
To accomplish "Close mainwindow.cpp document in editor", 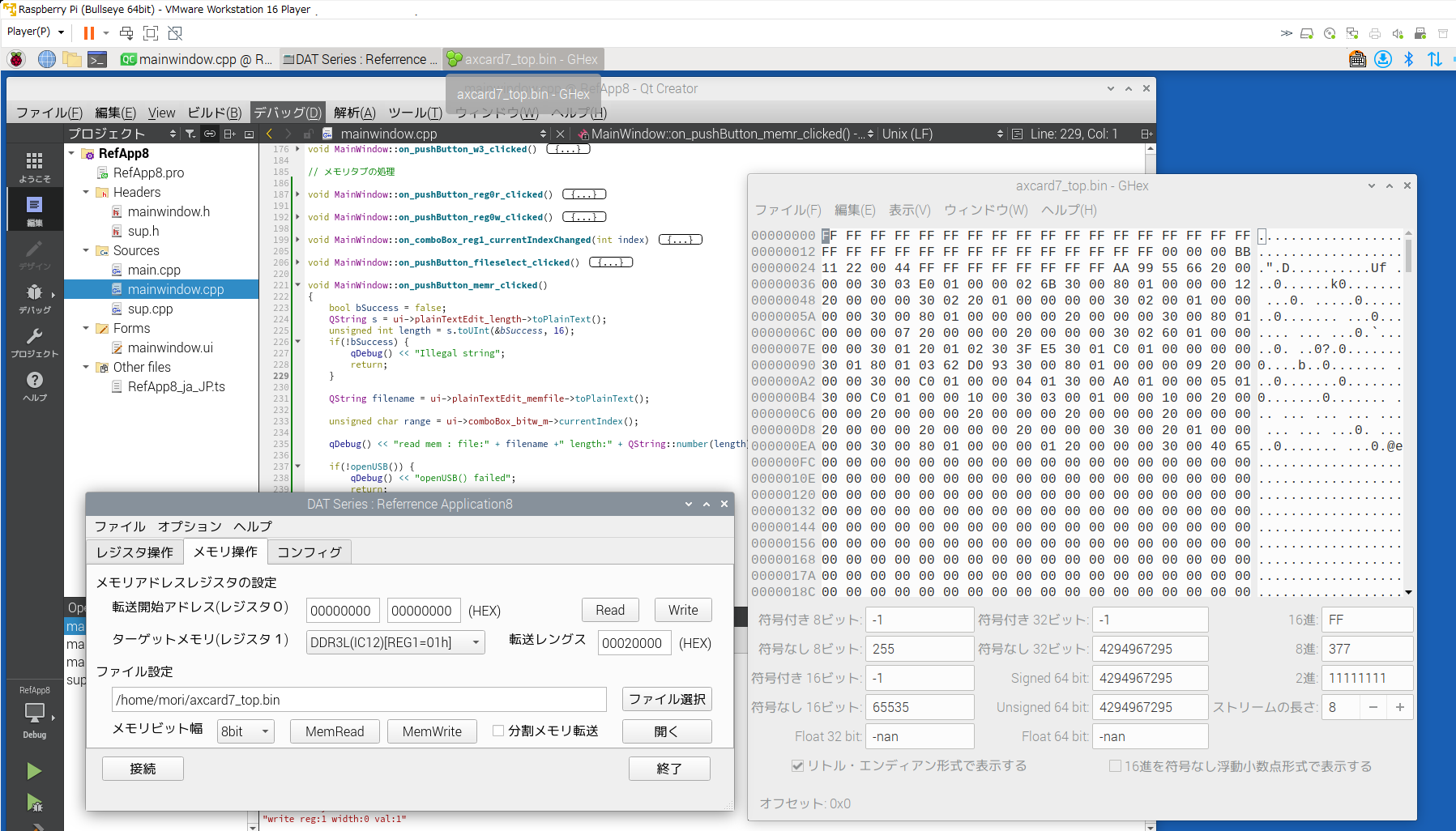I will click(560, 134).
